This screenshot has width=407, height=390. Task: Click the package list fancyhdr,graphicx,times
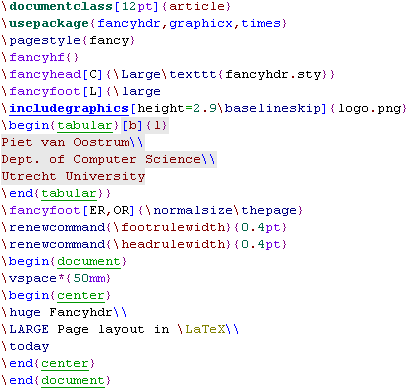pyautogui.click(x=189, y=23)
